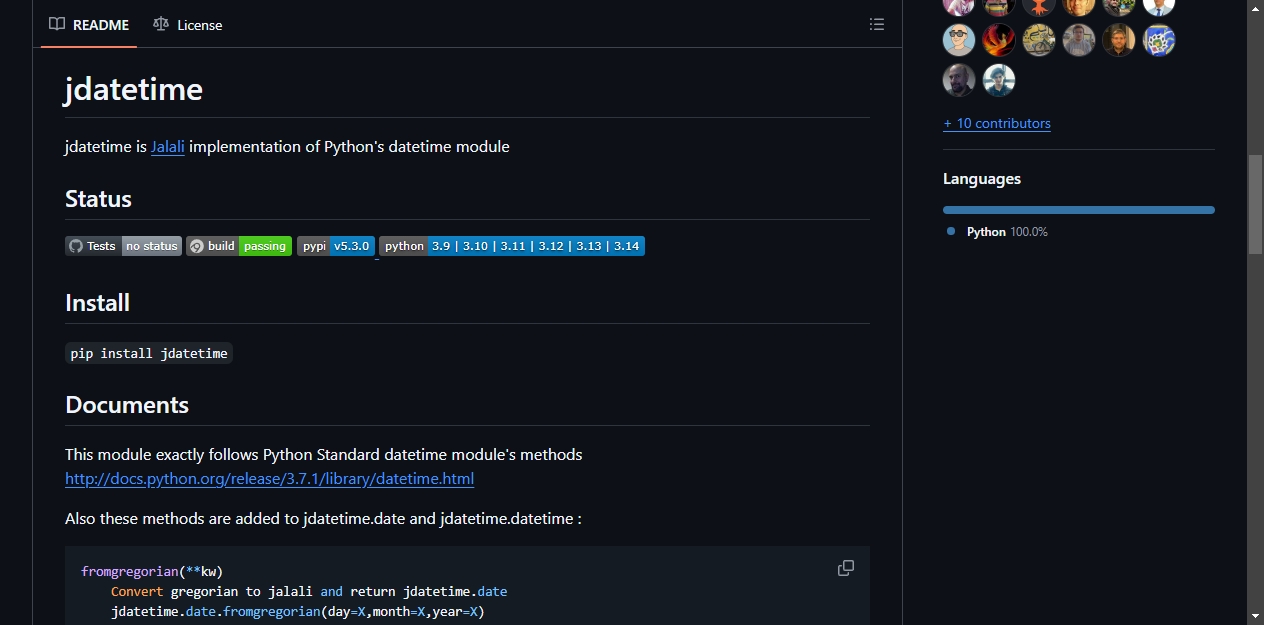Open the fiery phoenix contributor avatar
Screen dimensions: 1264x625
point(999,40)
